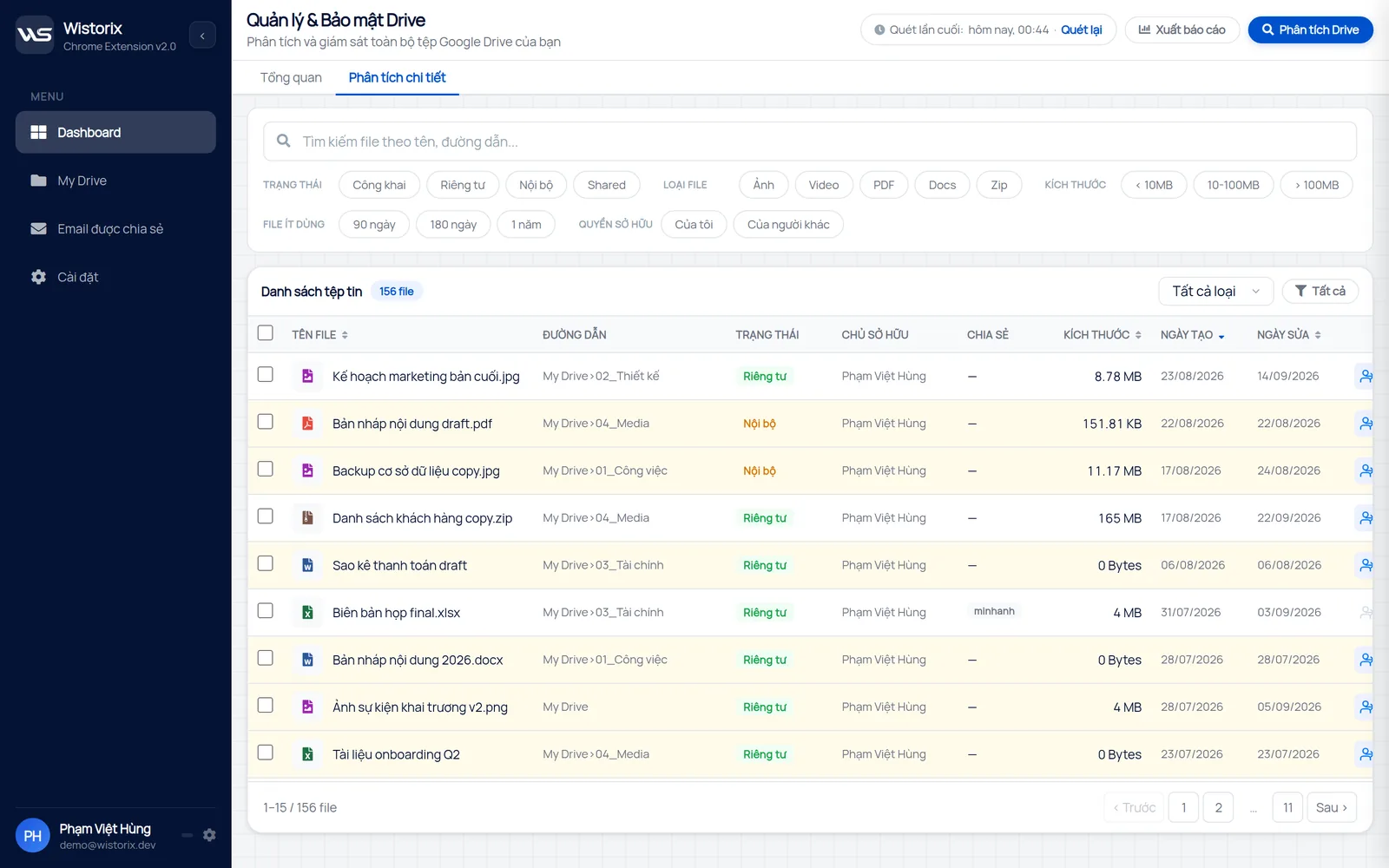This screenshot has height=868, width=1389.
Task: Select all files with header checkbox
Action: pyautogui.click(x=266, y=333)
